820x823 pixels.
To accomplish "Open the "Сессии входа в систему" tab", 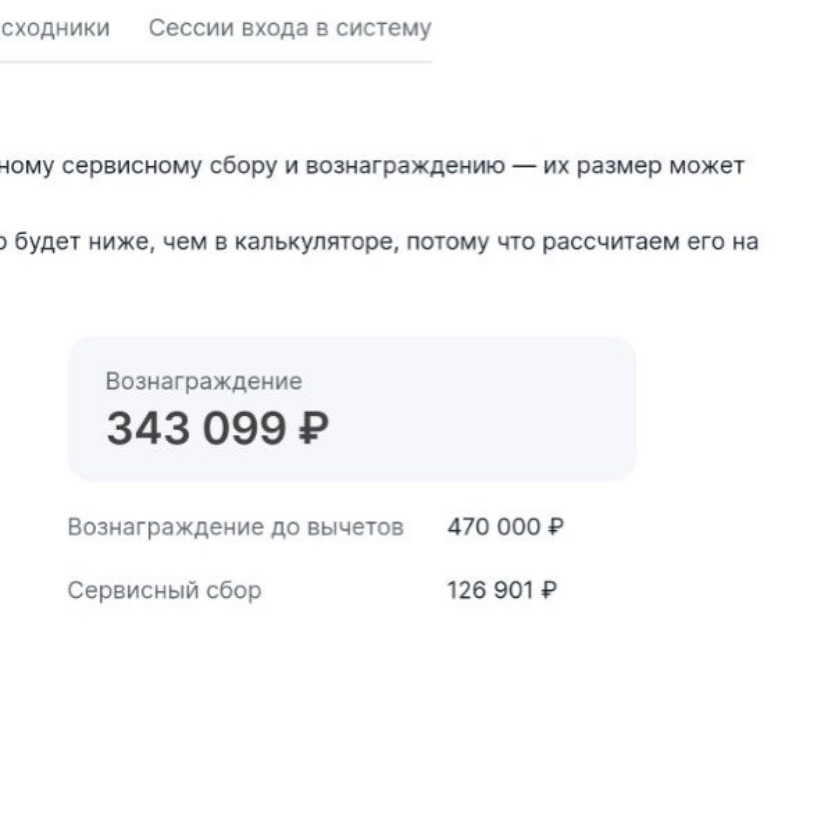I will [290, 29].
